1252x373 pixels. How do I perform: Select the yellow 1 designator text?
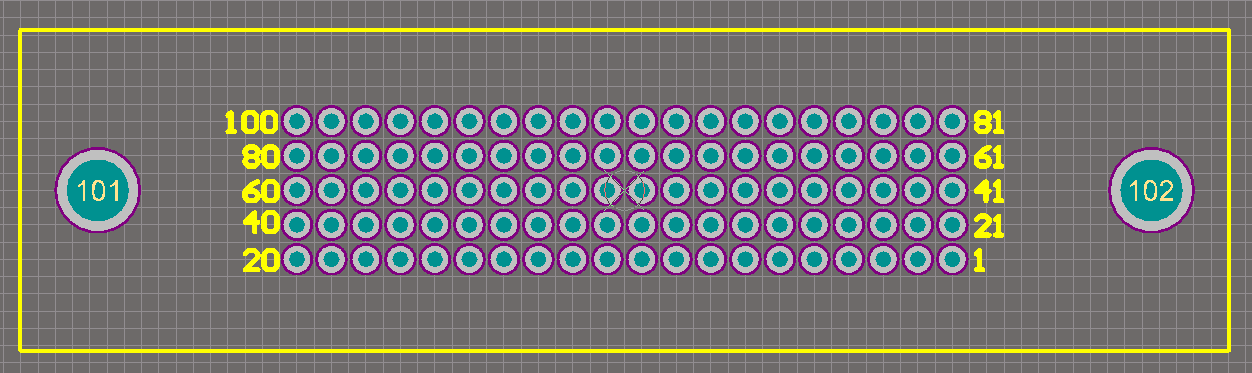click(979, 261)
